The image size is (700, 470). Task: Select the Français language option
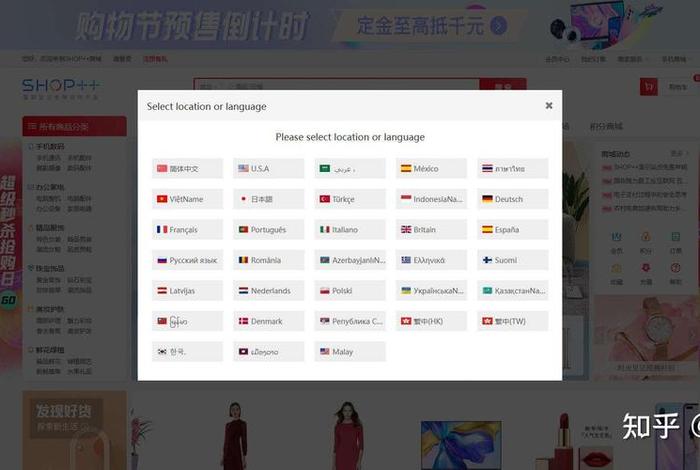(x=187, y=229)
